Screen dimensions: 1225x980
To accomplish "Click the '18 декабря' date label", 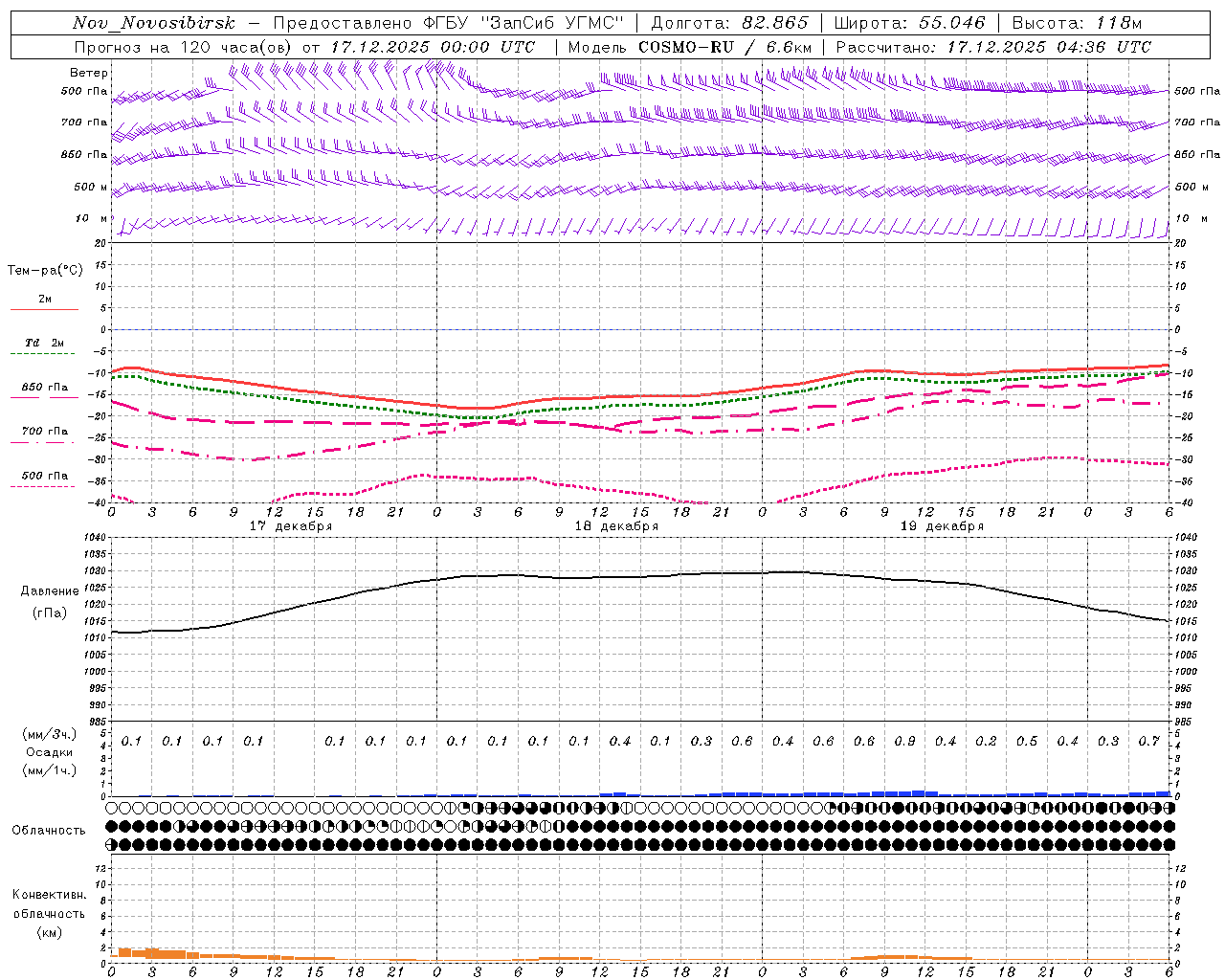I will tap(616, 526).
